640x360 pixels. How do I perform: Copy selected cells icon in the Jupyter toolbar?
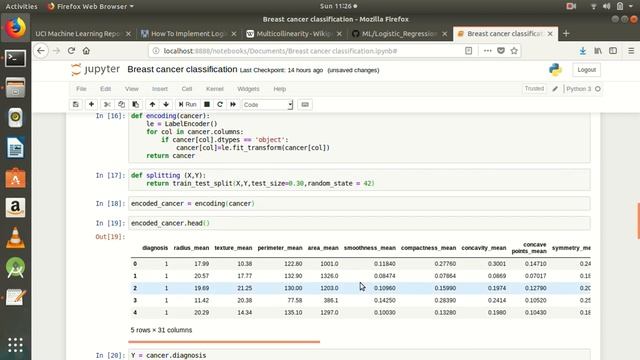121,104
